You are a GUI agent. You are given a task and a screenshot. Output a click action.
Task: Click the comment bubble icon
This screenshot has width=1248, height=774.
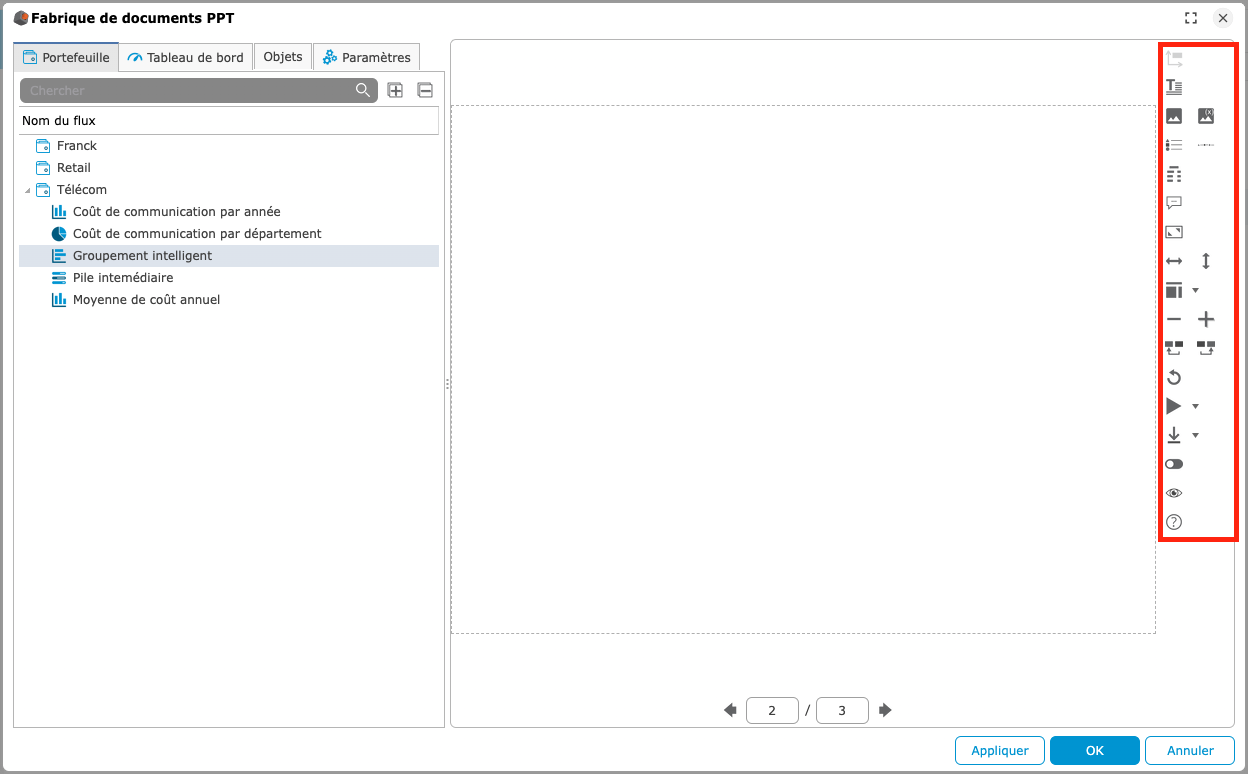coord(1174,203)
